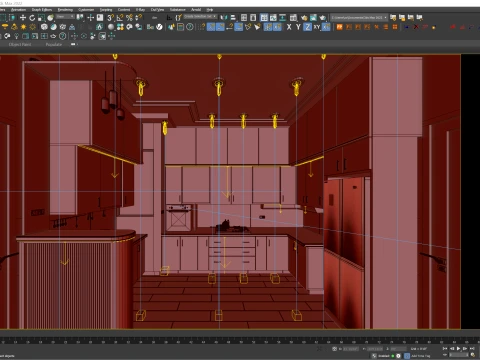Screen dimensions: 480x360
Task: Toggle the 3D Snaps button
Action: [x=111, y=18]
